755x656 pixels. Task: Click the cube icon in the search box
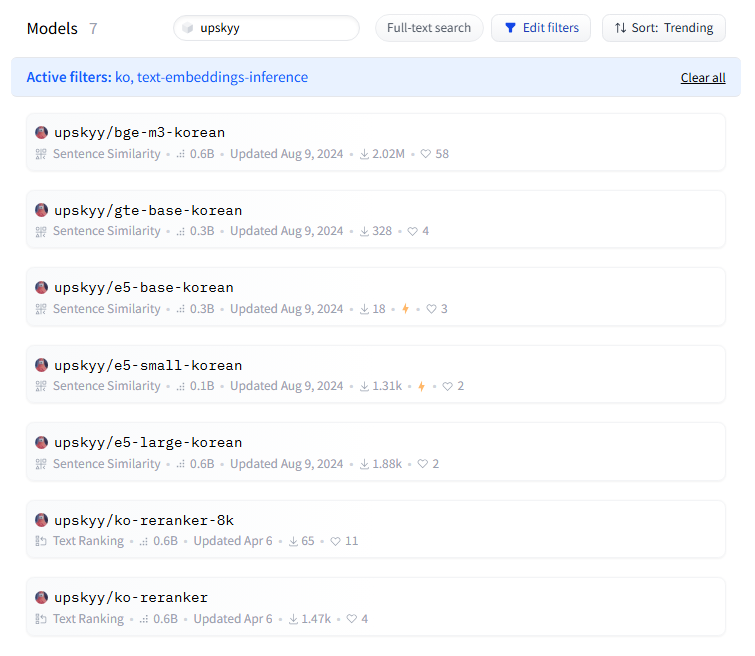click(188, 28)
